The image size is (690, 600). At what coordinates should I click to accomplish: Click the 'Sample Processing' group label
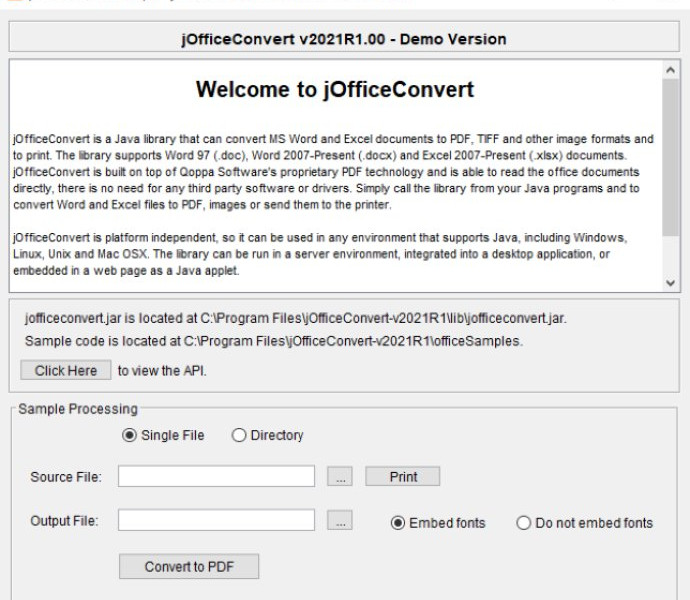pos(78,409)
